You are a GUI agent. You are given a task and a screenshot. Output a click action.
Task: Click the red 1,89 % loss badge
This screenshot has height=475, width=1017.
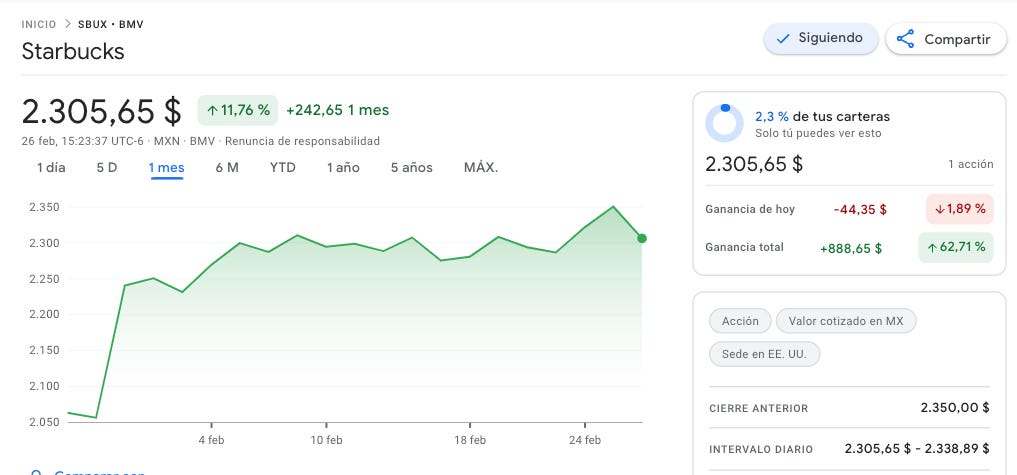959,209
